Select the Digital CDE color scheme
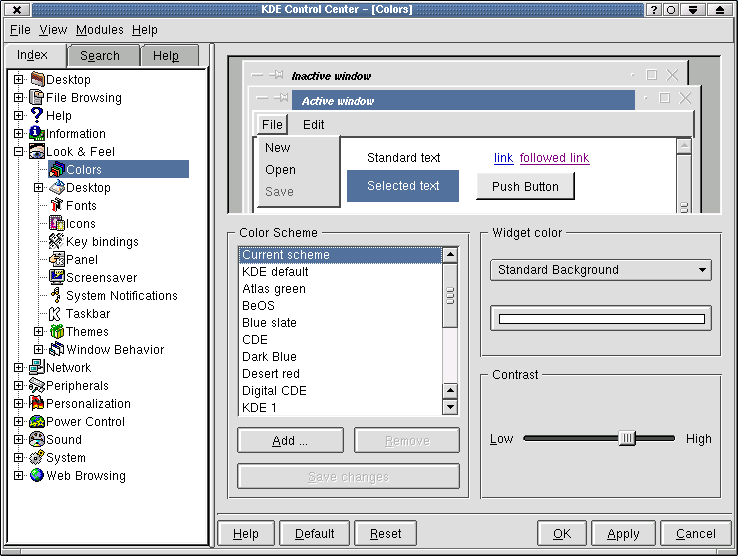The height and width of the screenshot is (556, 738). point(340,390)
